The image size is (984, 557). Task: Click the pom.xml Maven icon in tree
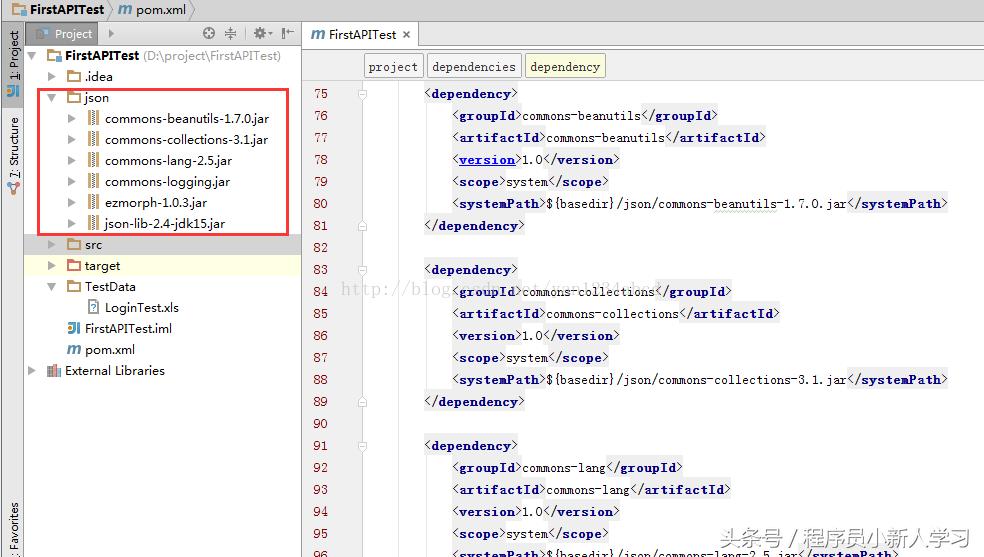coord(74,350)
